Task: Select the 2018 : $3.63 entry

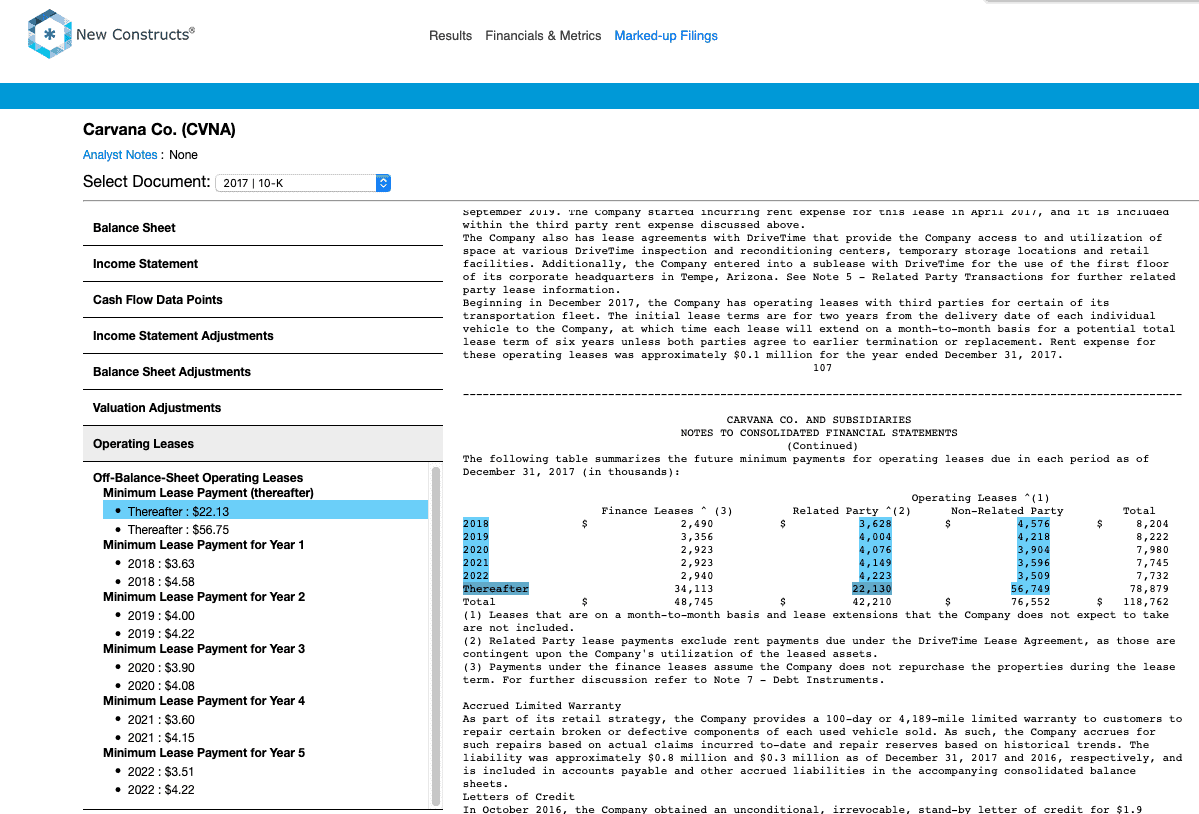Action: click(x=161, y=563)
